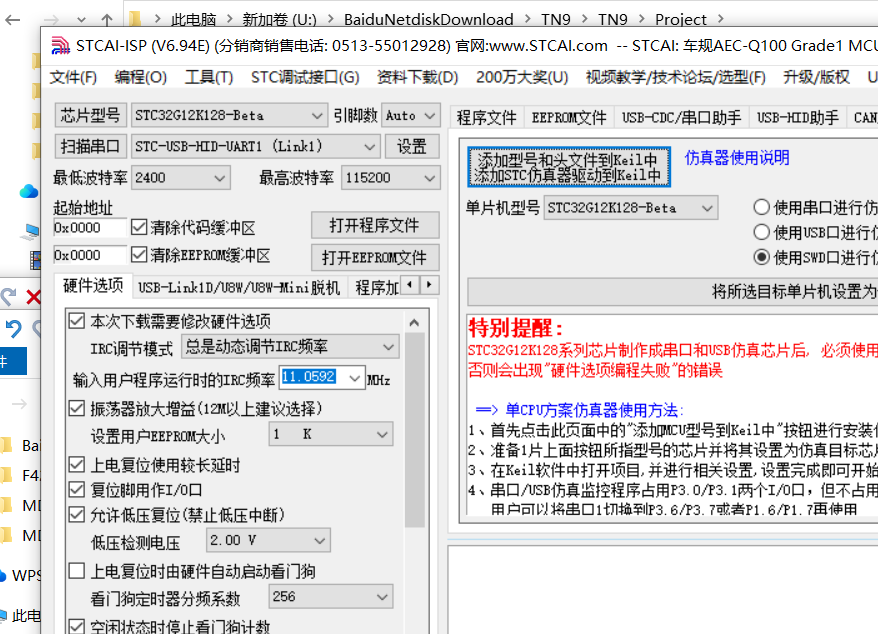Open 视频教学/技术论坛/选型(F) menu
The width and height of the screenshot is (878, 634).
(x=675, y=77)
